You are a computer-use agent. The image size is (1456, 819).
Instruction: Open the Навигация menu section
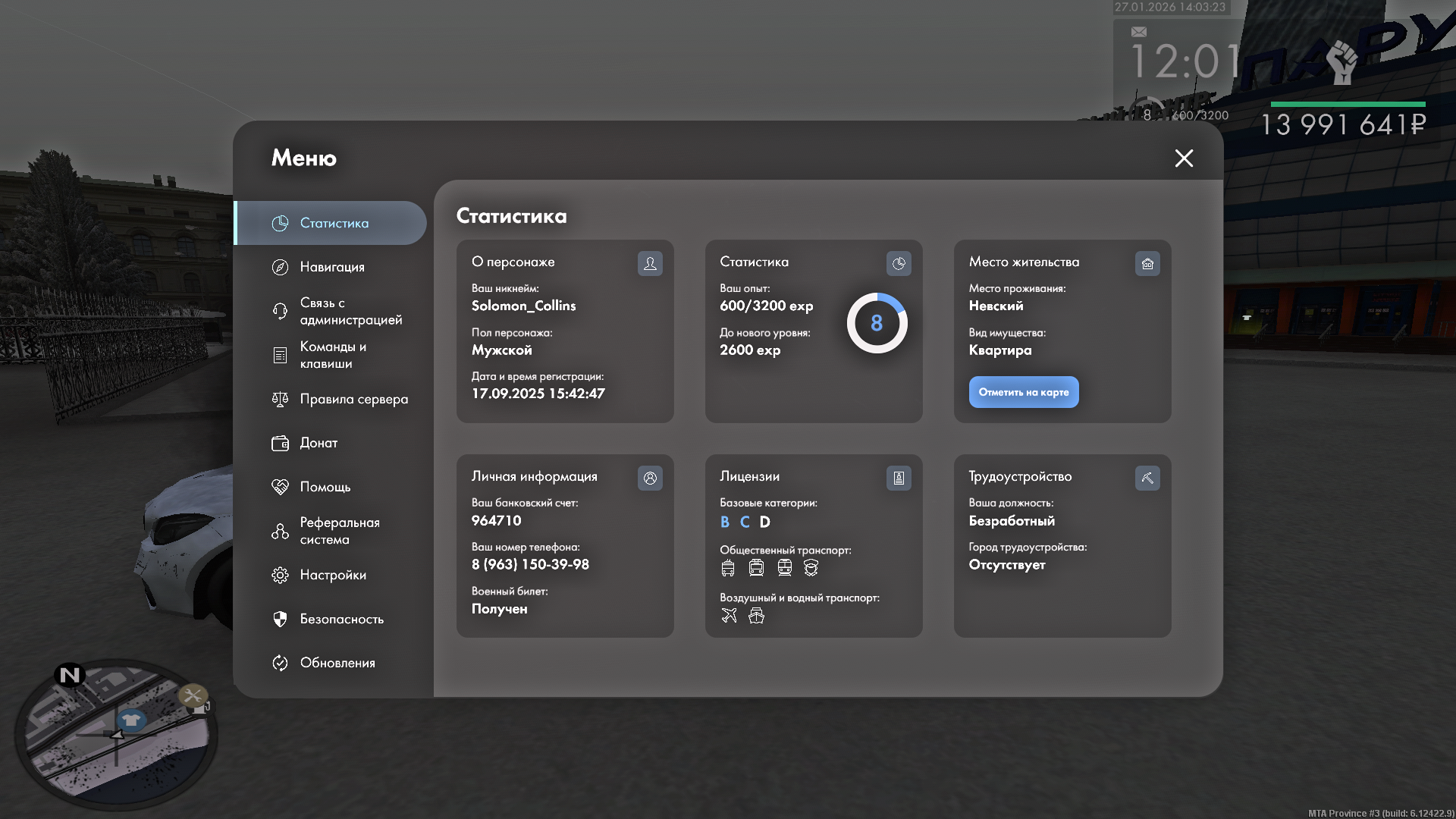click(x=331, y=267)
